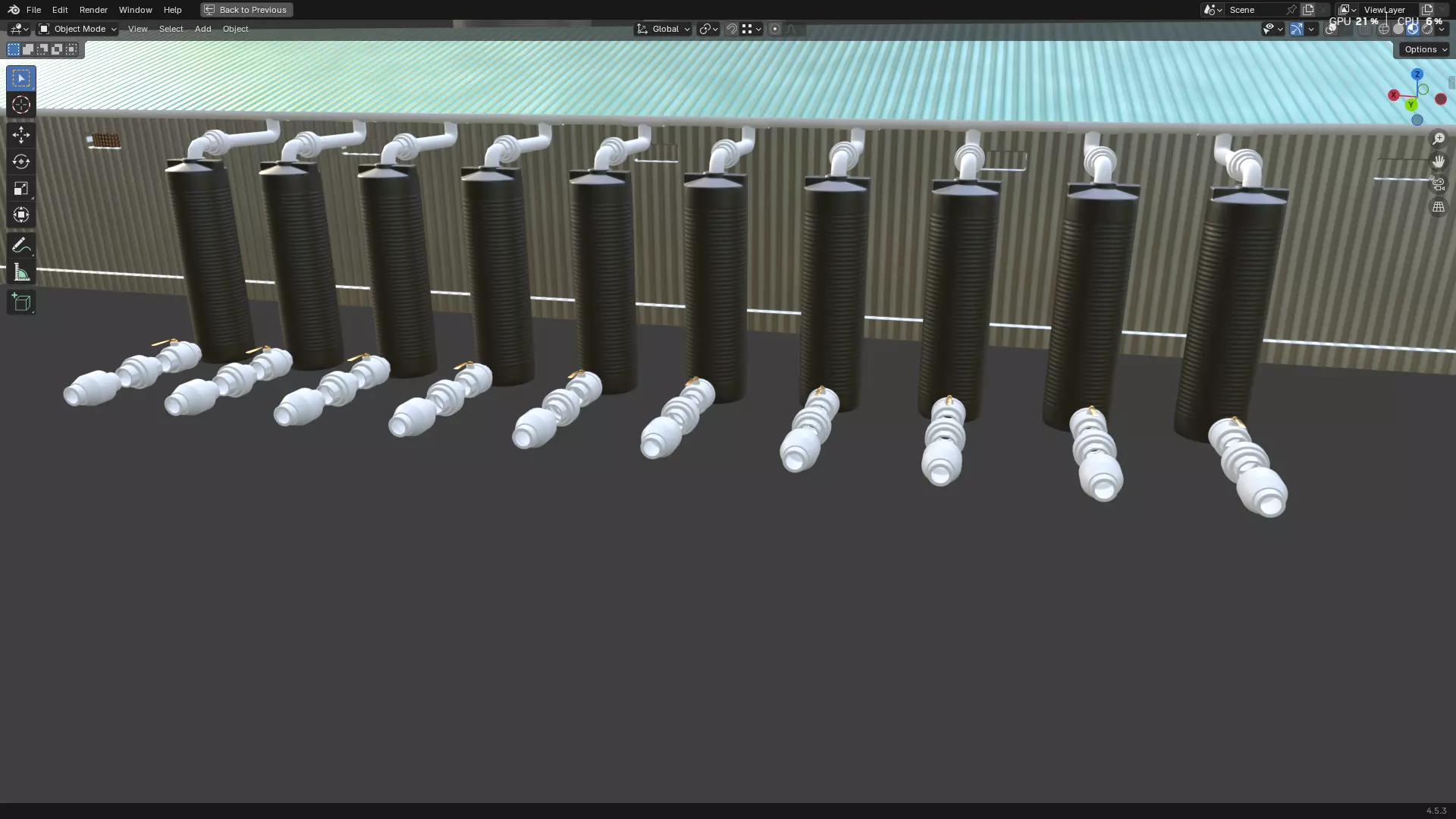Open the scene browse dropdown

[x=1213, y=10]
